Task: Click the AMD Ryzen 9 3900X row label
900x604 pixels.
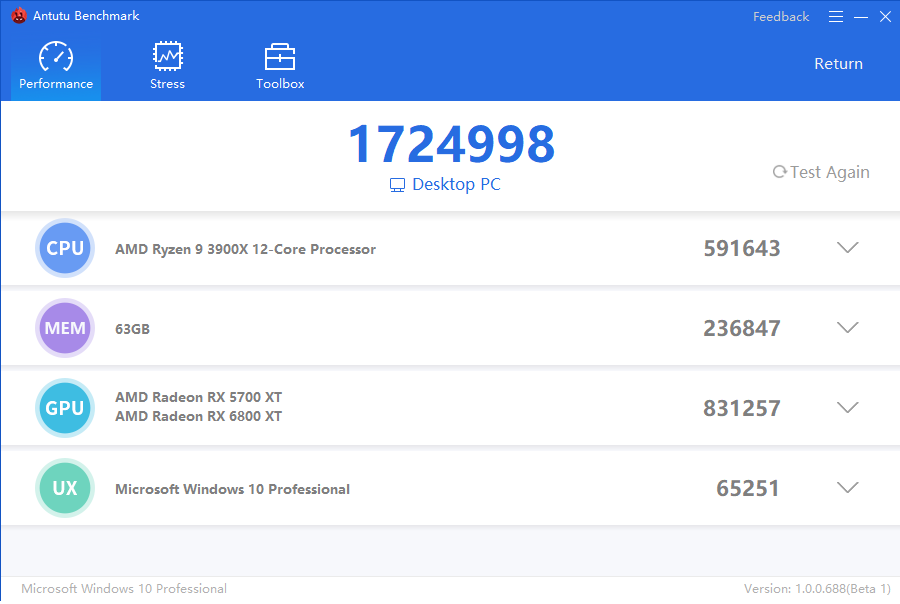Action: 246,249
